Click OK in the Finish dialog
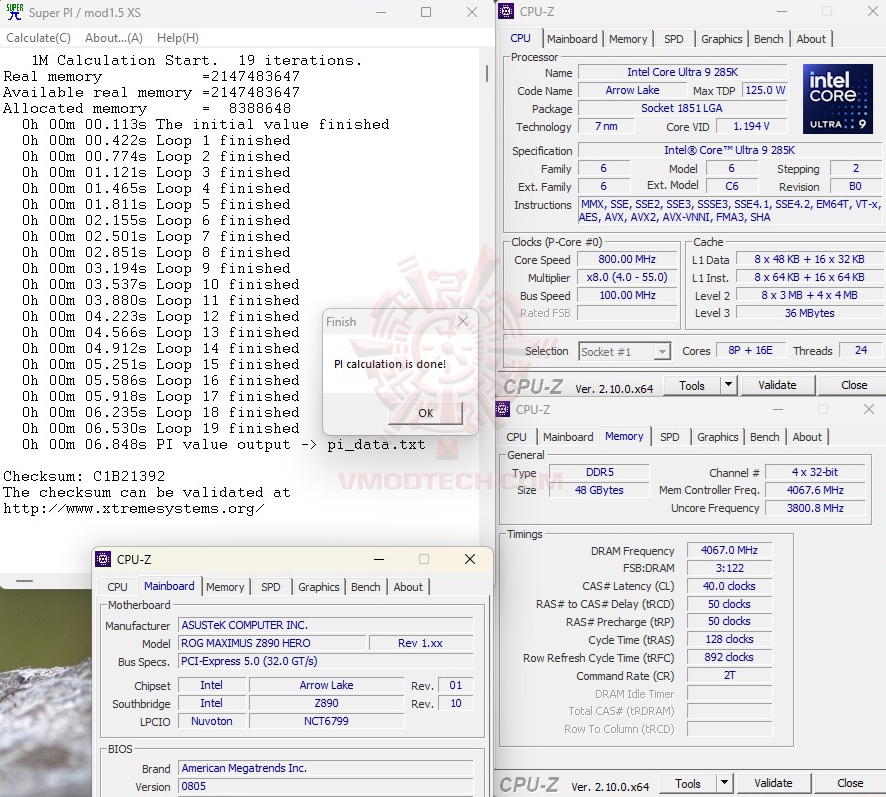Viewport: 886px width, 797px height. coord(425,413)
